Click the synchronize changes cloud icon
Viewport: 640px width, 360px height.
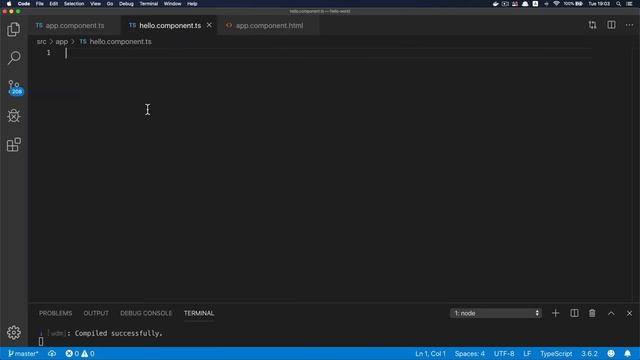[x=52, y=353]
